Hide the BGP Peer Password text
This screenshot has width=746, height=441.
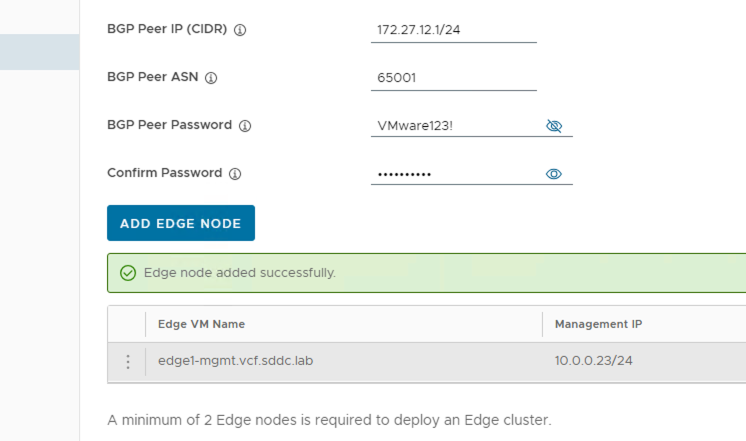click(554, 126)
